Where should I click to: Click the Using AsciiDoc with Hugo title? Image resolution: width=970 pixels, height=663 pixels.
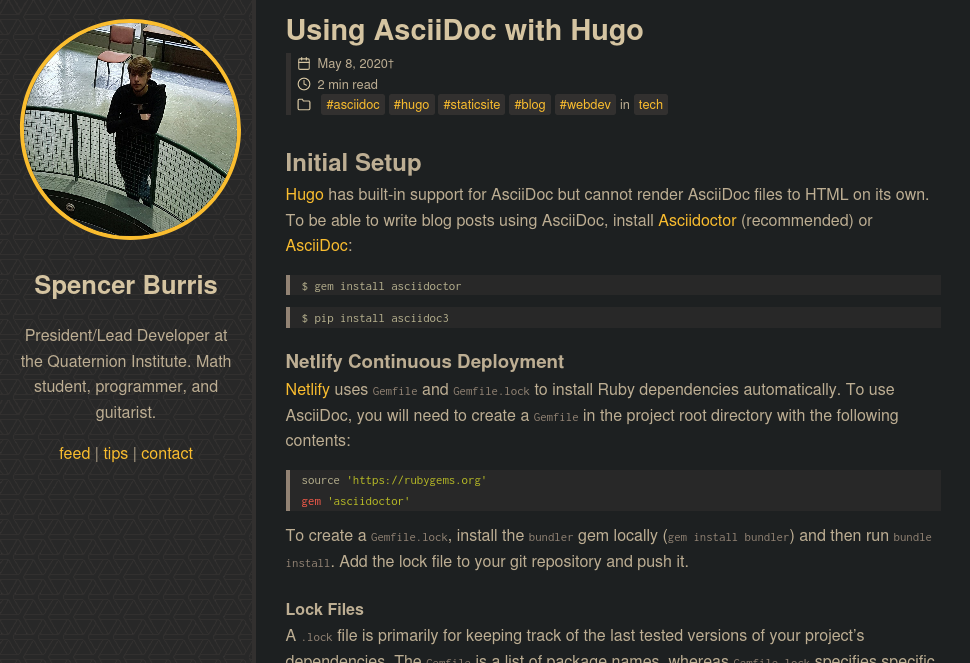[x=465, y=30]
